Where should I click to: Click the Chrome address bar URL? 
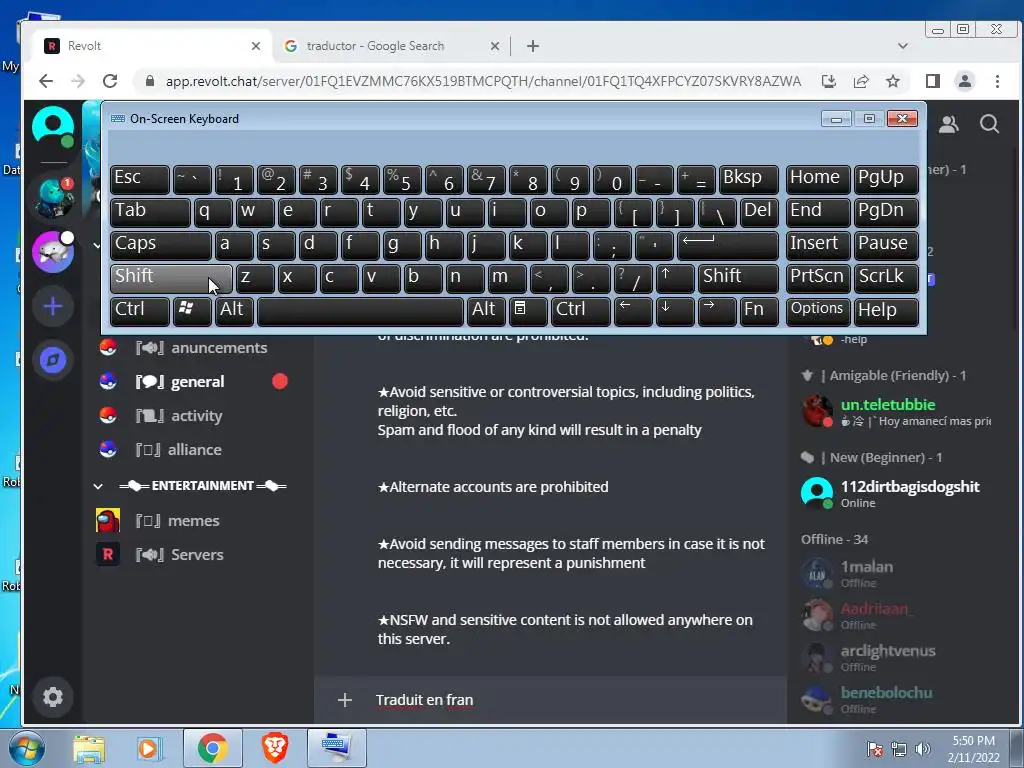[x=483, y=81]
